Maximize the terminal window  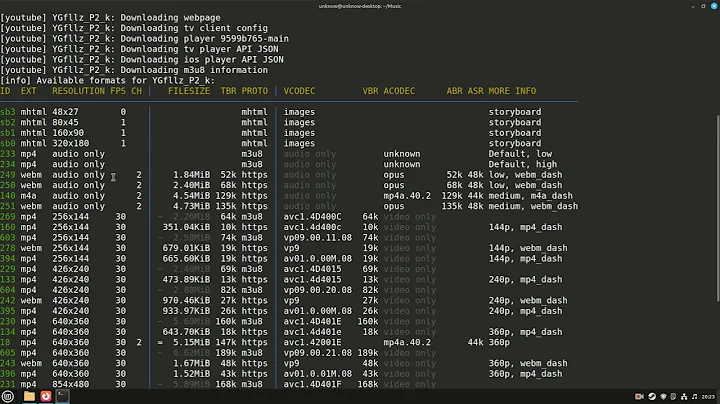[x=703, y=6]
